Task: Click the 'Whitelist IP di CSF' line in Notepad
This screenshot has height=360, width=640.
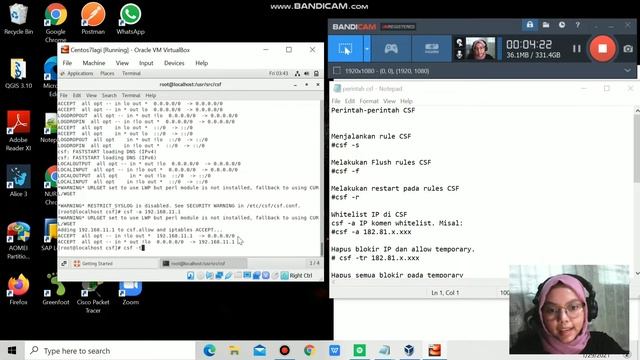Action: tap(369, 214)
